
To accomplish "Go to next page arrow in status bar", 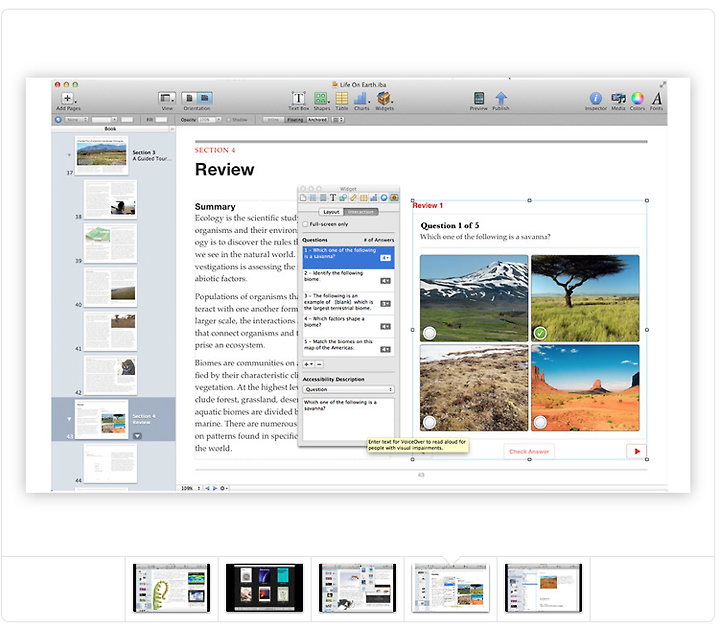I will 214,488.
